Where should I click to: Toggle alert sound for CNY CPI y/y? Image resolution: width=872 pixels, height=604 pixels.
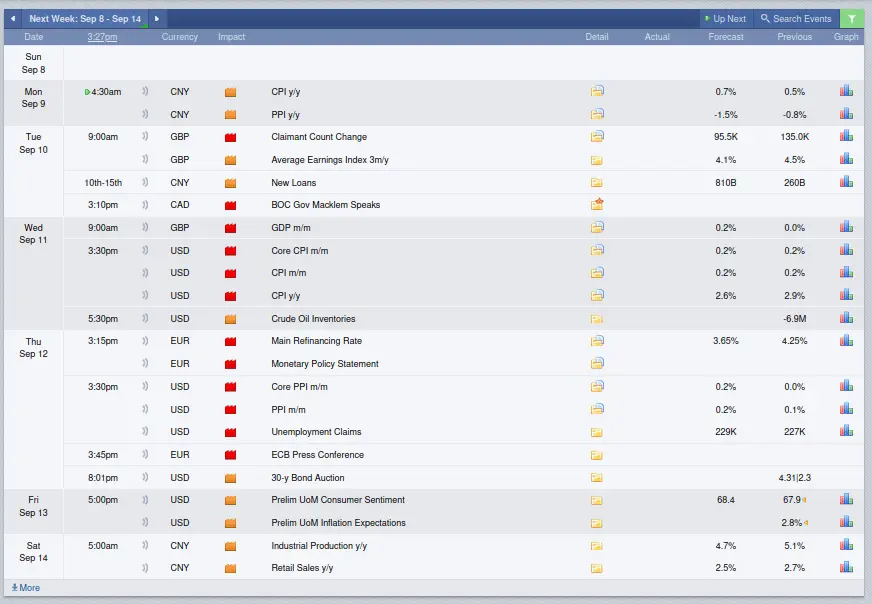[145, 91]
